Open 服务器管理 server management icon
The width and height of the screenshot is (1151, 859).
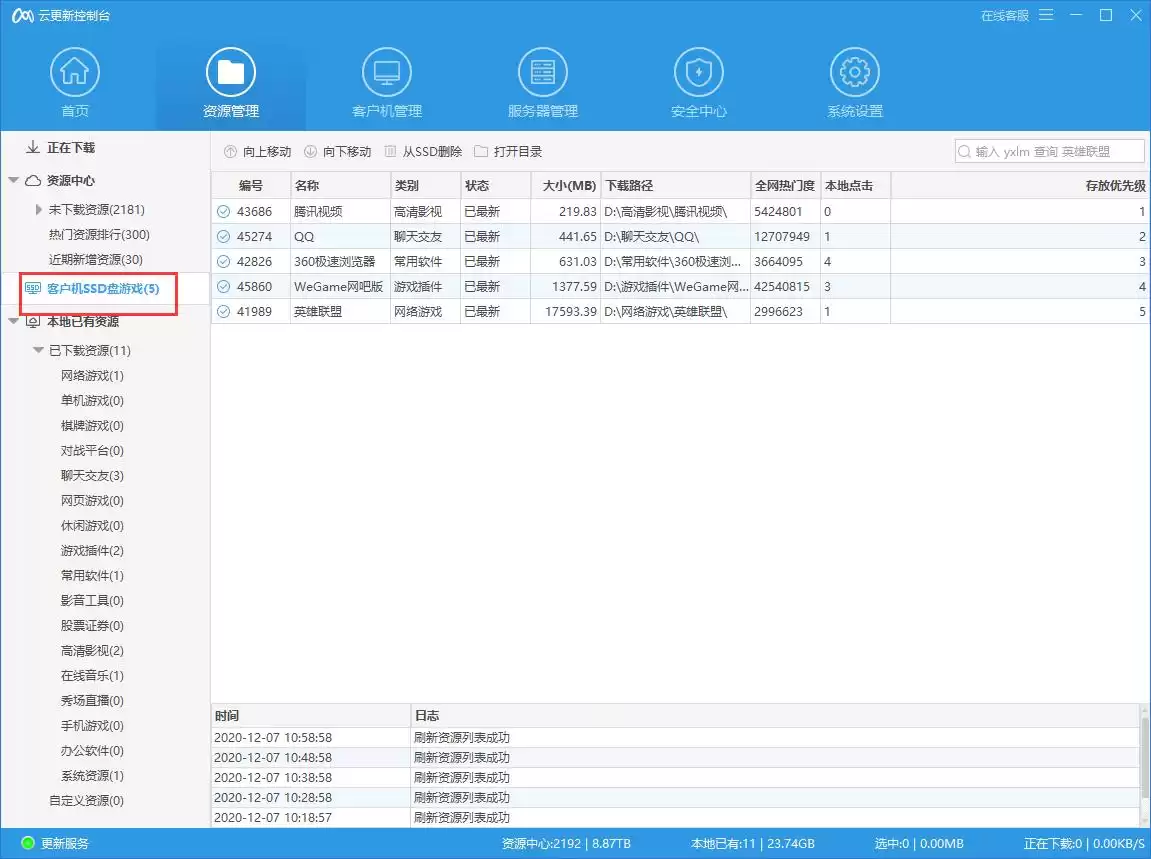coord(543,73)
